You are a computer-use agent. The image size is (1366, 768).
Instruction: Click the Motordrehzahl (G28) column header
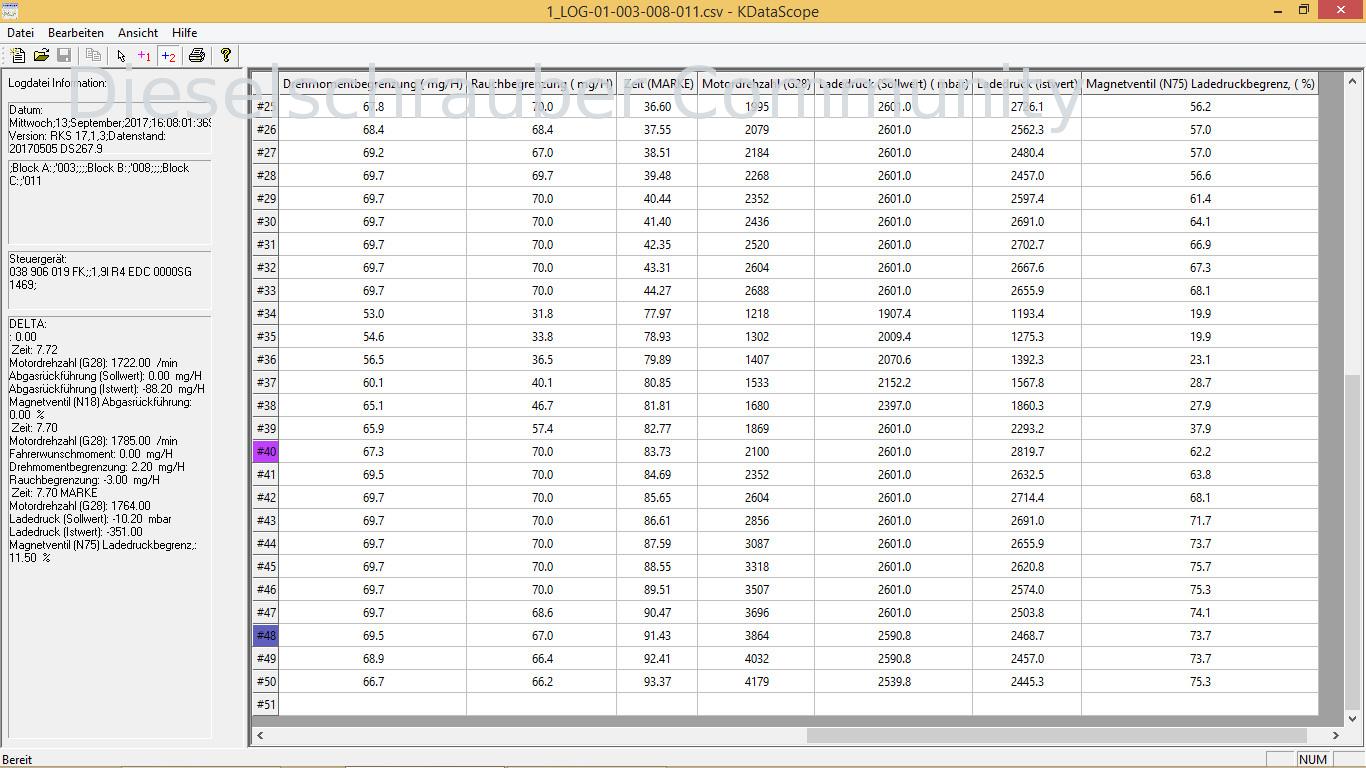pos(756,84)
